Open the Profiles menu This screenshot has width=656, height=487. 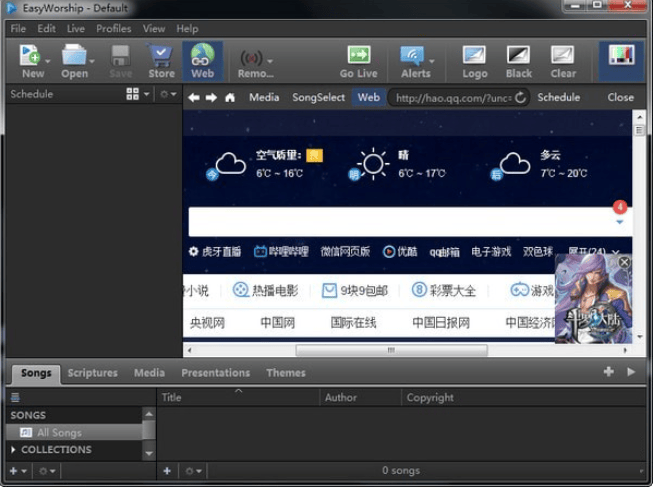tap(113, 29)
